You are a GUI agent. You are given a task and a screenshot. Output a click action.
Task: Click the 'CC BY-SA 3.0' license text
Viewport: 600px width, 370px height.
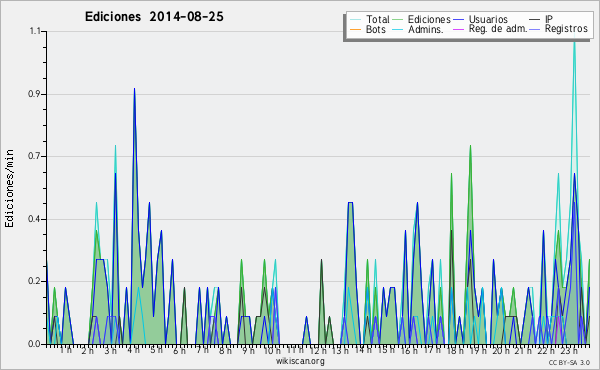(569, 362)
